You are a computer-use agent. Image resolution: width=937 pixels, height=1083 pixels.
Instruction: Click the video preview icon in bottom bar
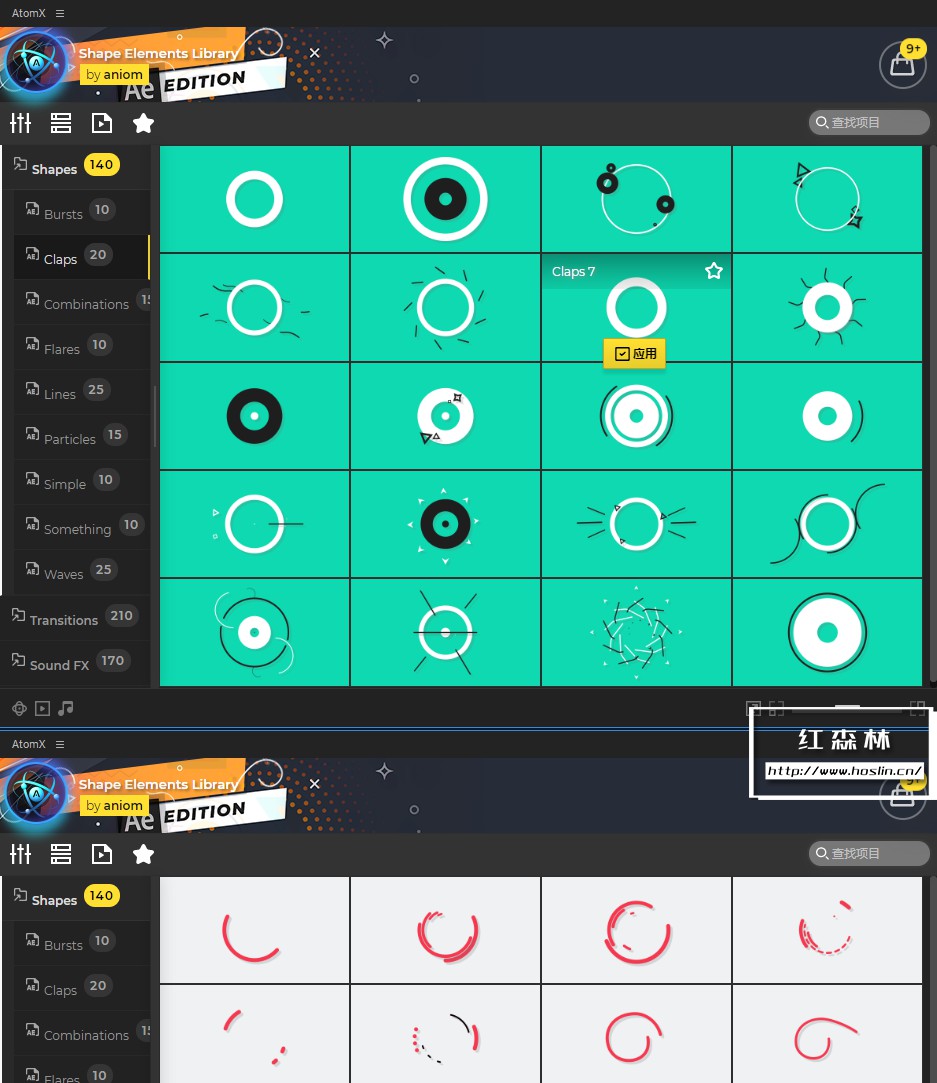[42, 708]
